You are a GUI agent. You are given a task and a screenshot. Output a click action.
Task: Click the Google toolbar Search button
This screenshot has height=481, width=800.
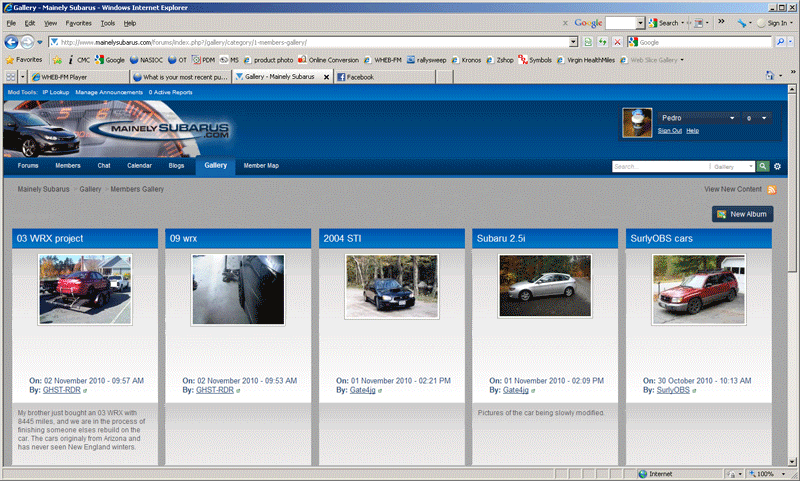click(x=666, y=23)
